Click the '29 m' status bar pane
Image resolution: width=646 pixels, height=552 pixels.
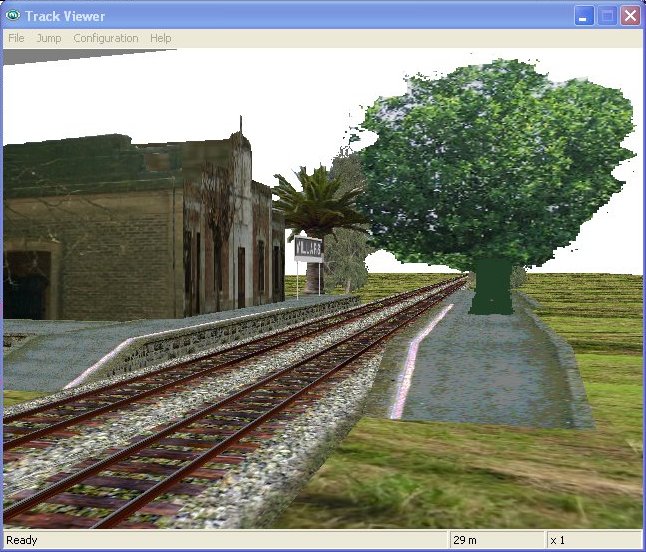point(495,540)
